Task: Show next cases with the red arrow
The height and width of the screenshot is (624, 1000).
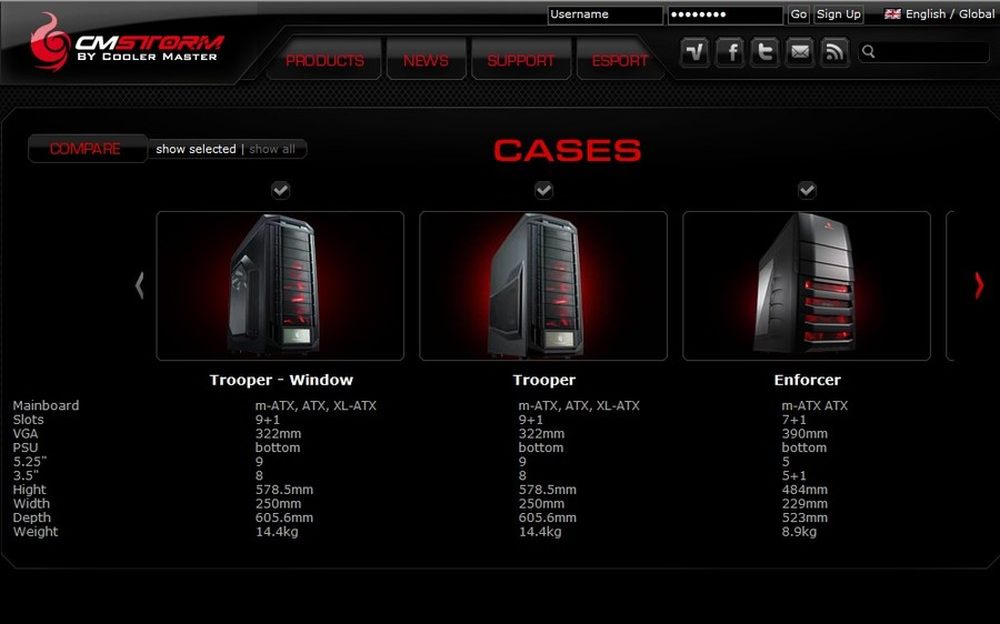Action: point(979,286)
